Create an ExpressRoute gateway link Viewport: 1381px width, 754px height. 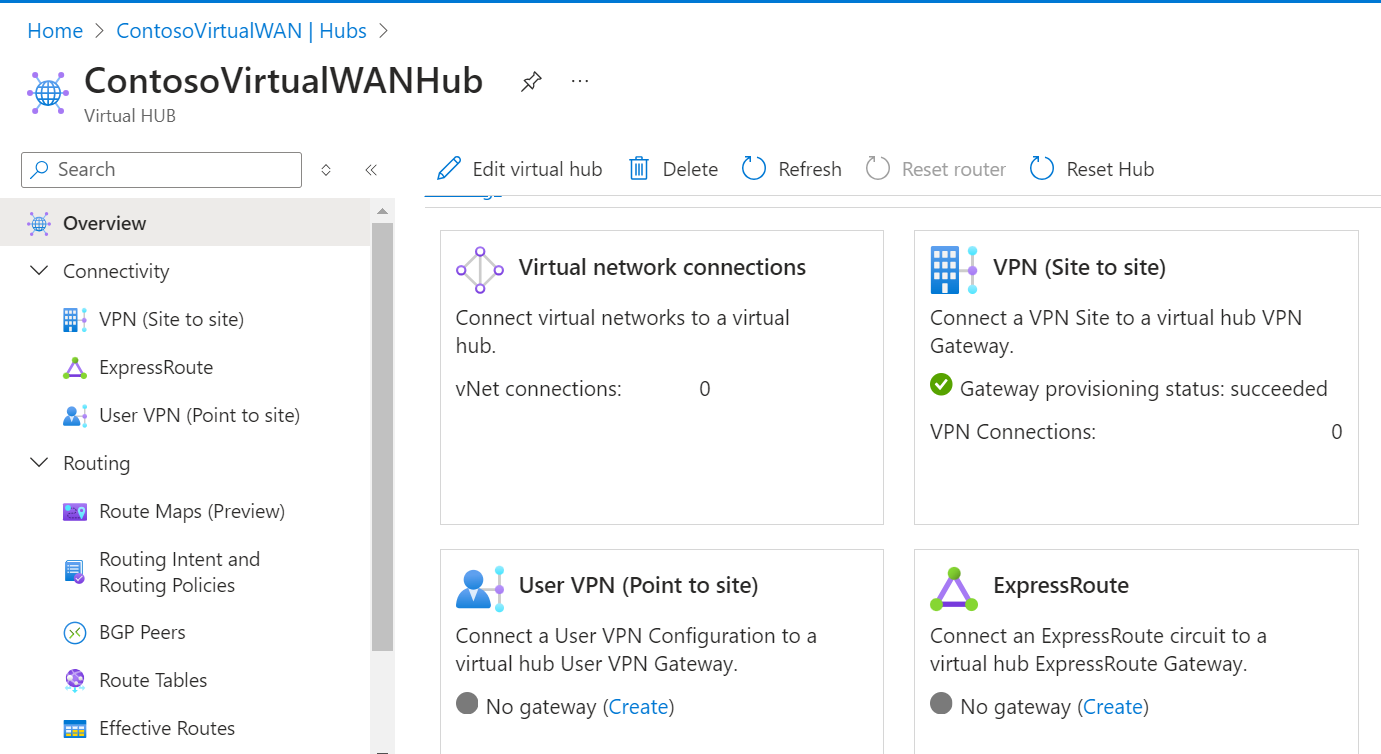click(1112, 707)
